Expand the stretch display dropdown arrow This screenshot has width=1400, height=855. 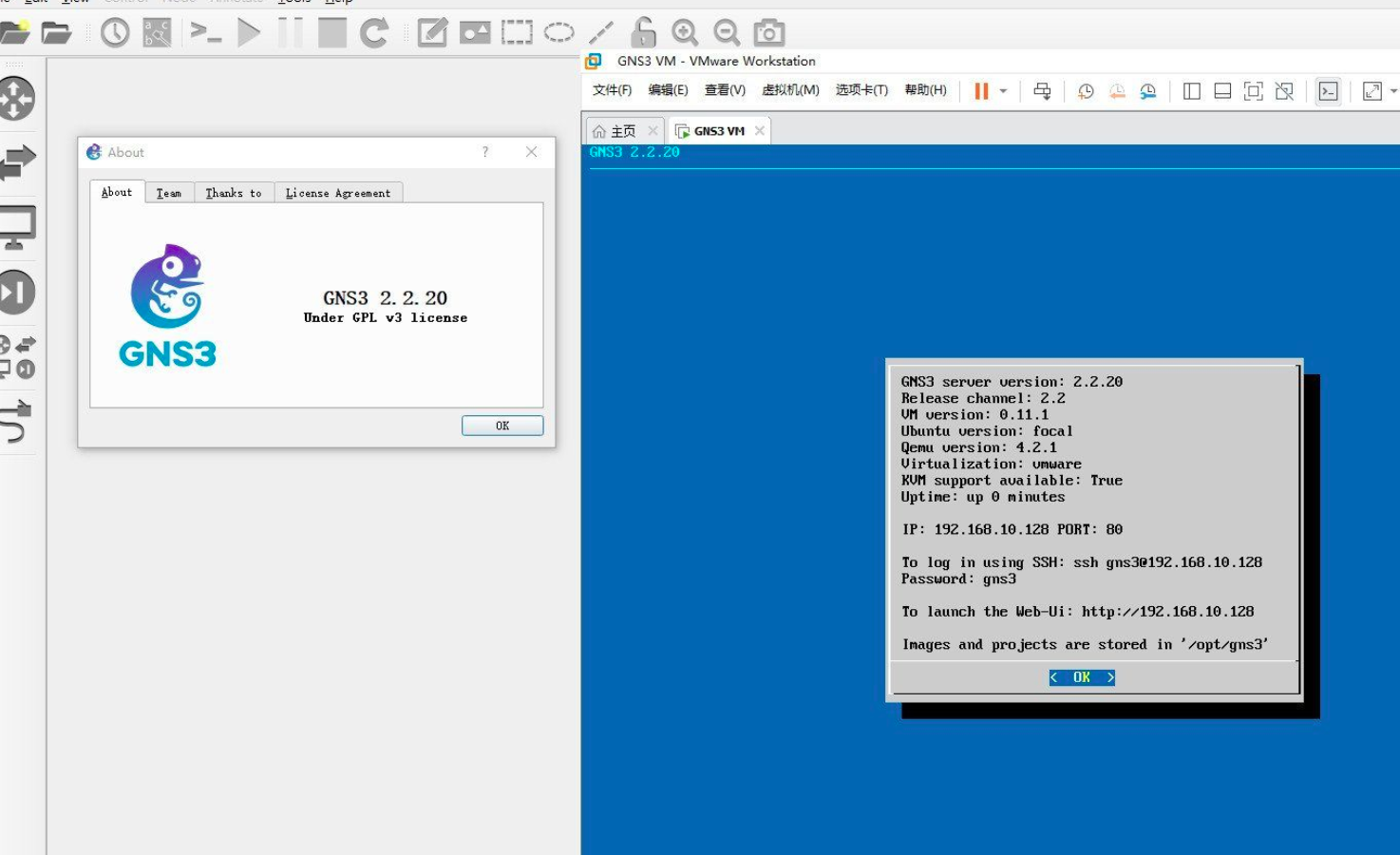pyautogui.click(x=1393, y=91)
